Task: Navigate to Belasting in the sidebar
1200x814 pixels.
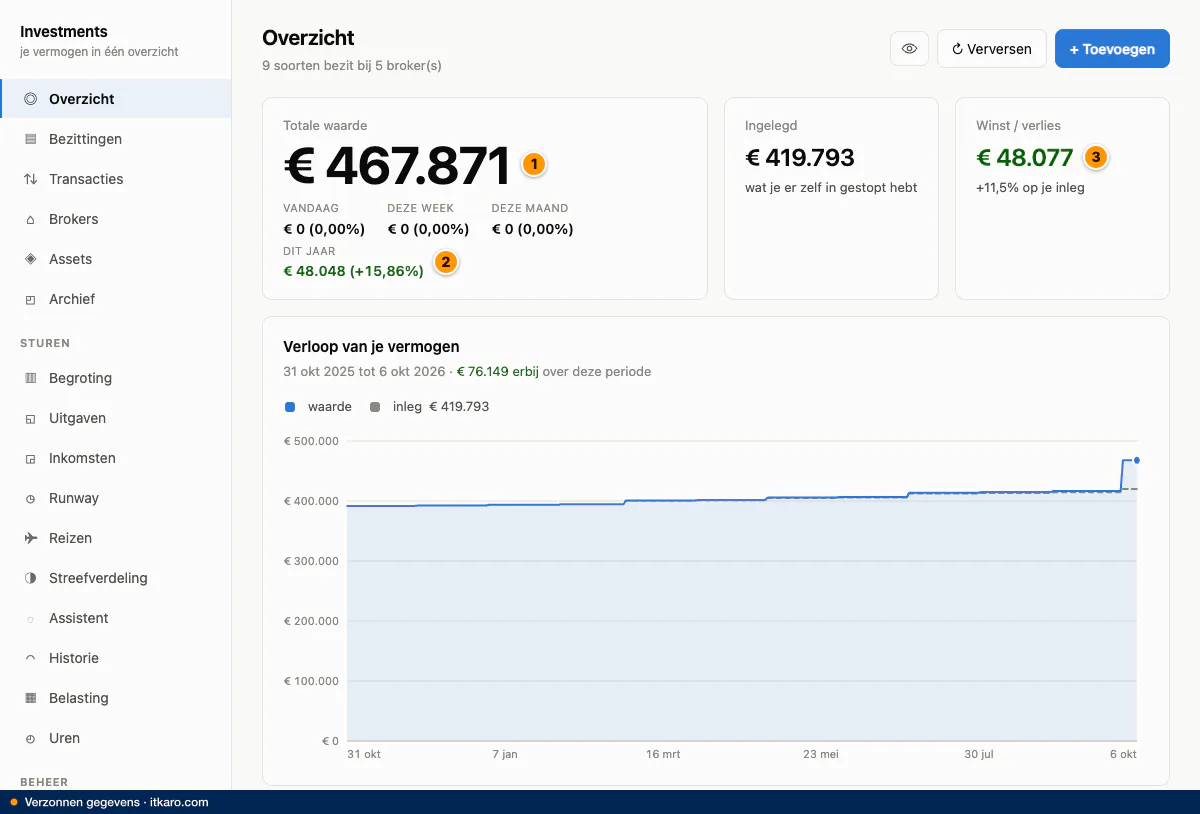Action: 116,698
